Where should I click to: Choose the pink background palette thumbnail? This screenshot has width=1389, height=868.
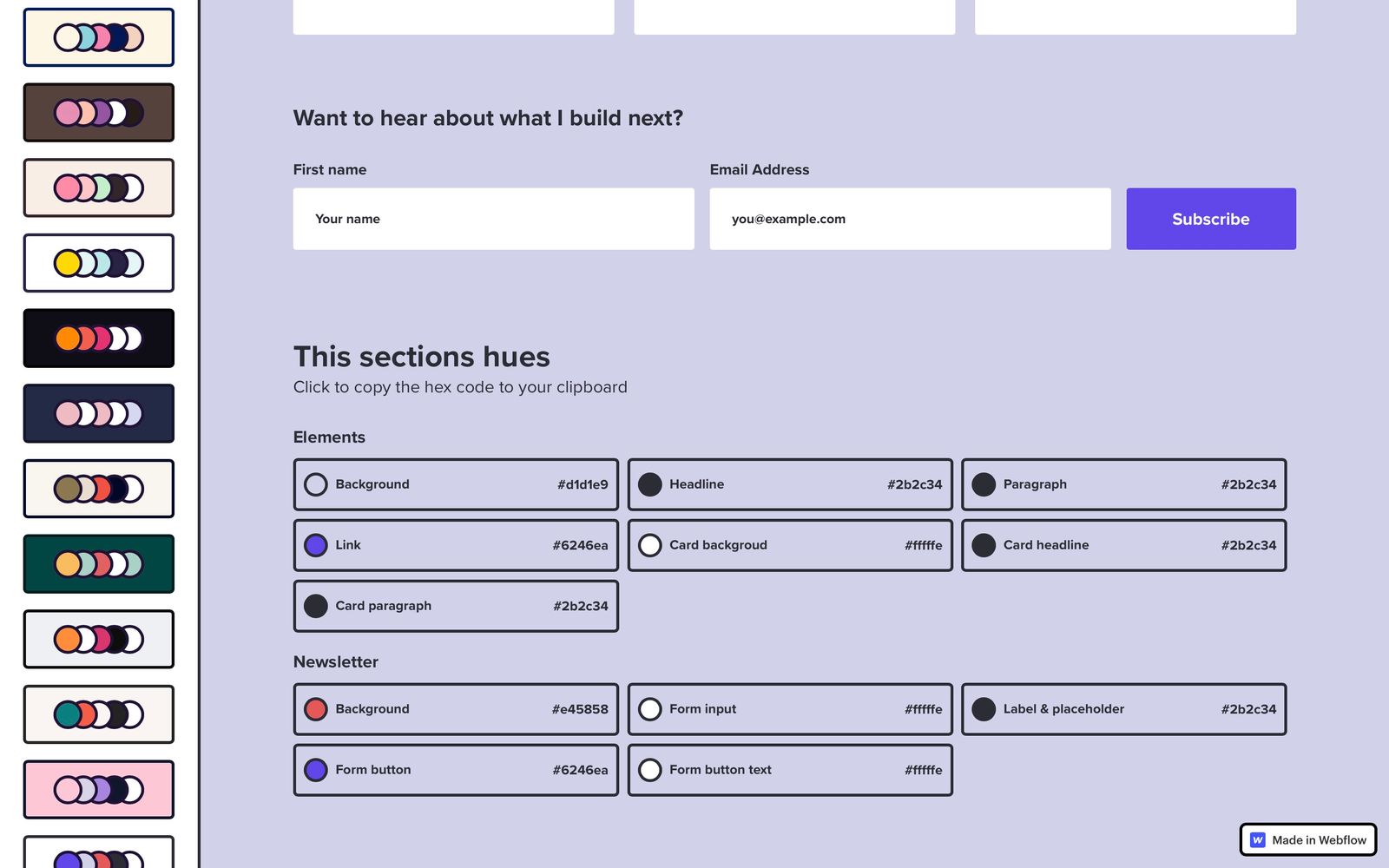[x=99, y=790]
